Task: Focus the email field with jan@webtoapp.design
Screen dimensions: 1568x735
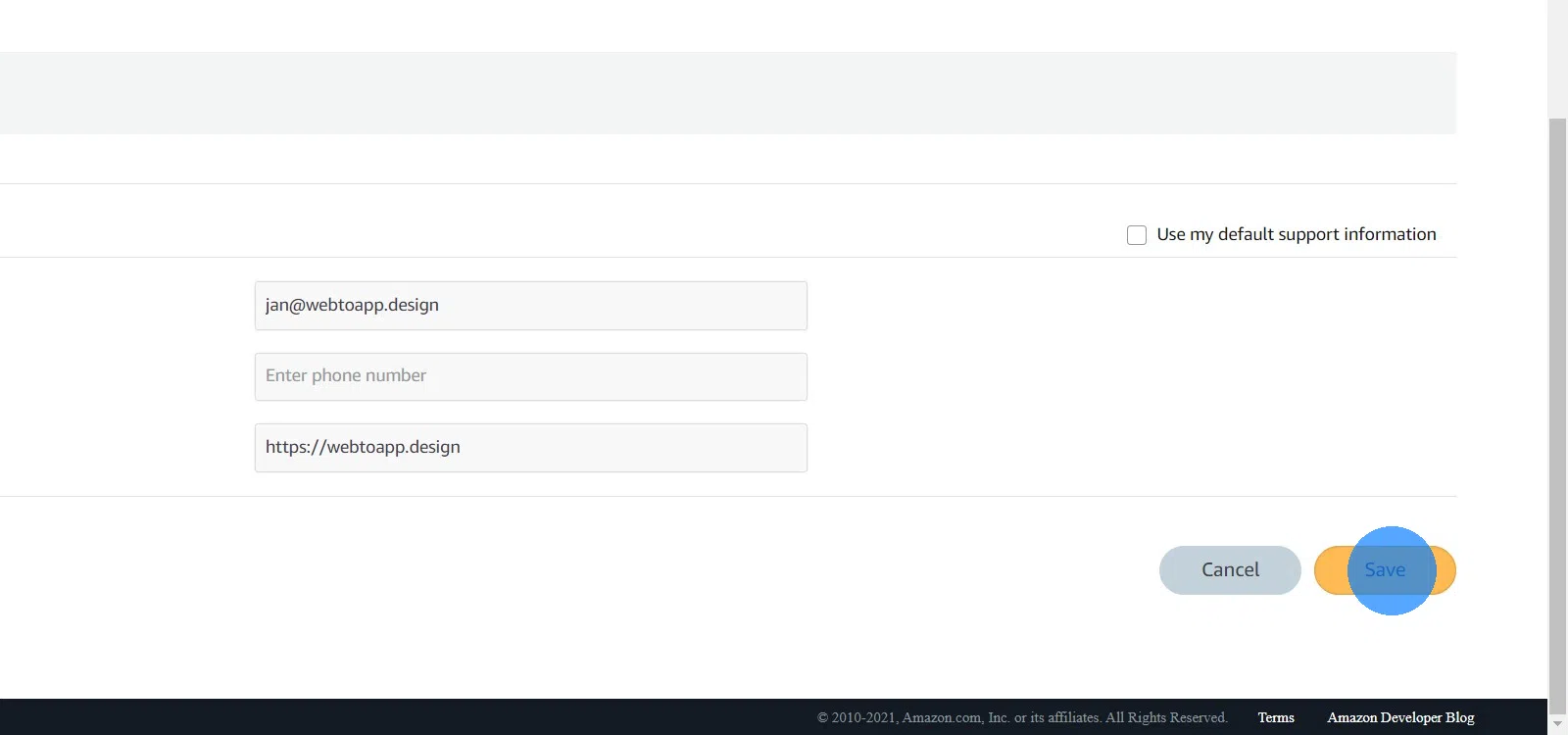Action: coord(530,306)
